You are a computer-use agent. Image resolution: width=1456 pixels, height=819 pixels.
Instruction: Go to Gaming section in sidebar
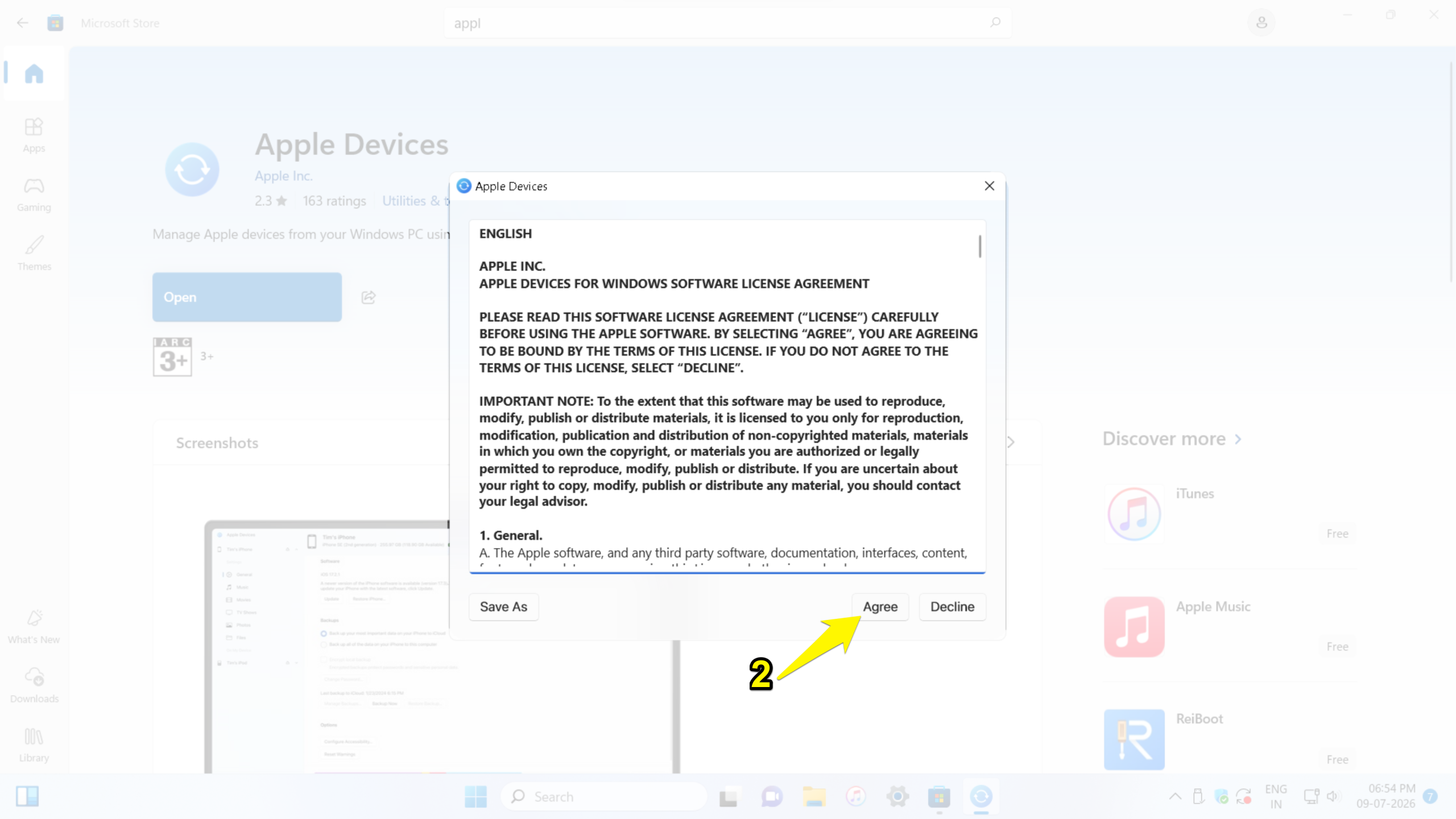pos(34,195)
